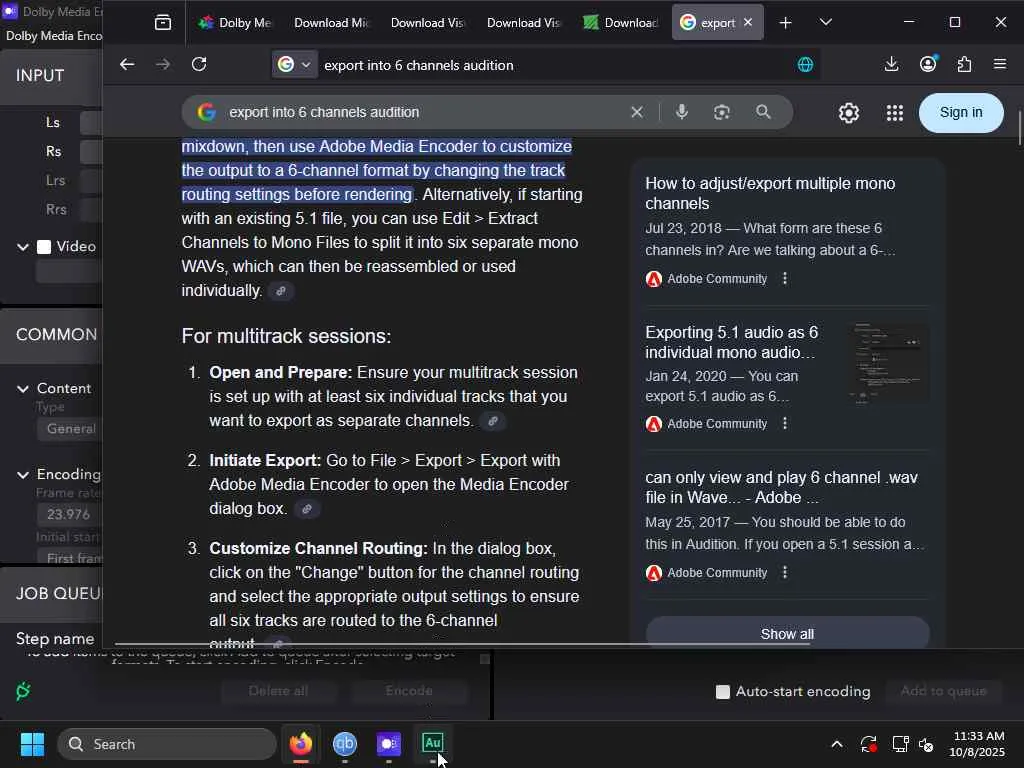This screenshot has height=768, width=1024.
Task: Open more options for 'can only view' result
Action: [785, 573]
